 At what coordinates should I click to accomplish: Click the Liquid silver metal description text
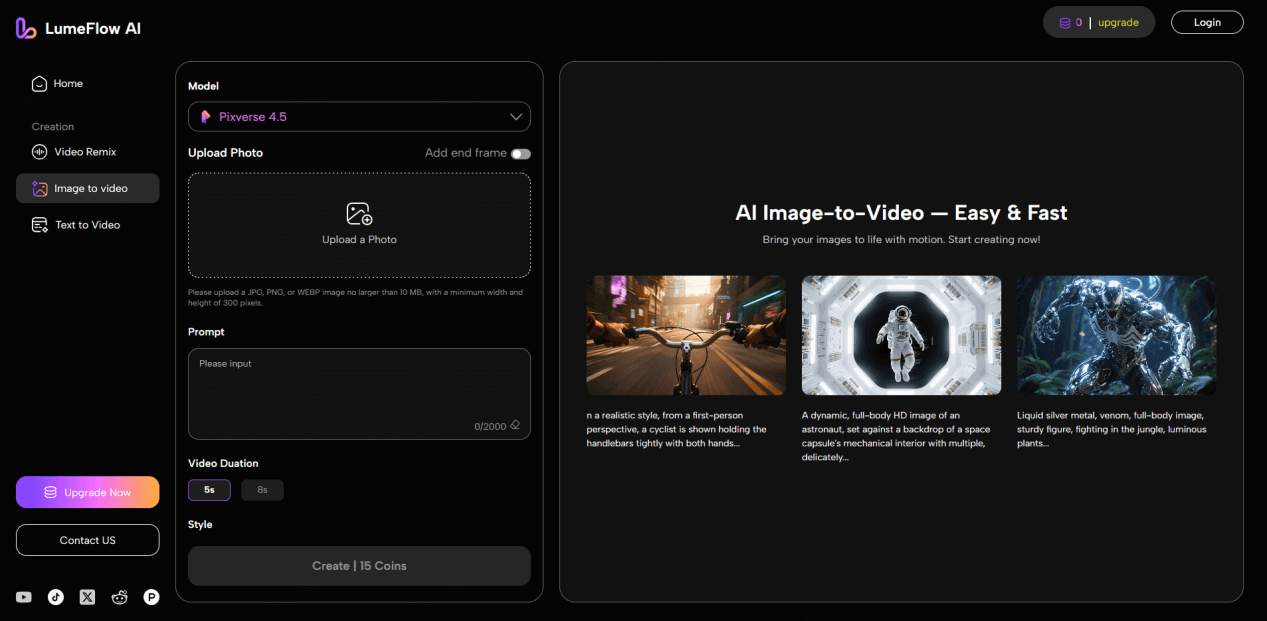(x=1112, y=429)
